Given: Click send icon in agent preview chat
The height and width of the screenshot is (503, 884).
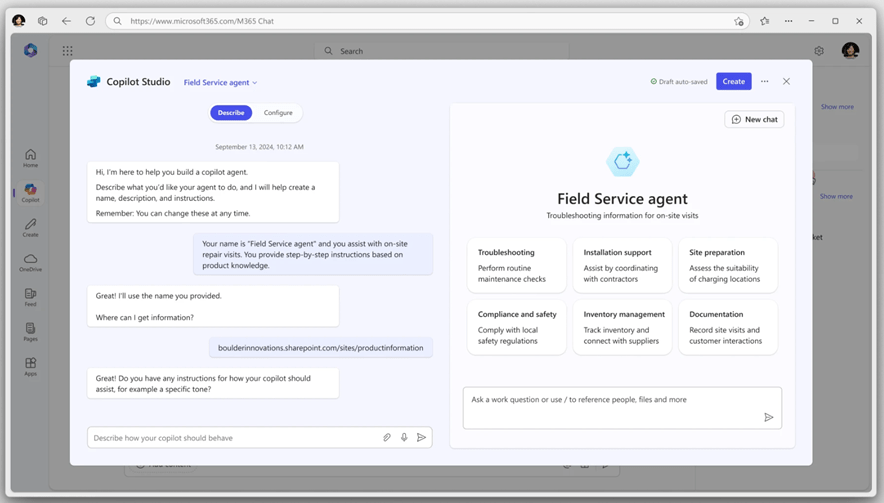Looking at the screenshot, I should pyautogui.click(x=768, y=417).
